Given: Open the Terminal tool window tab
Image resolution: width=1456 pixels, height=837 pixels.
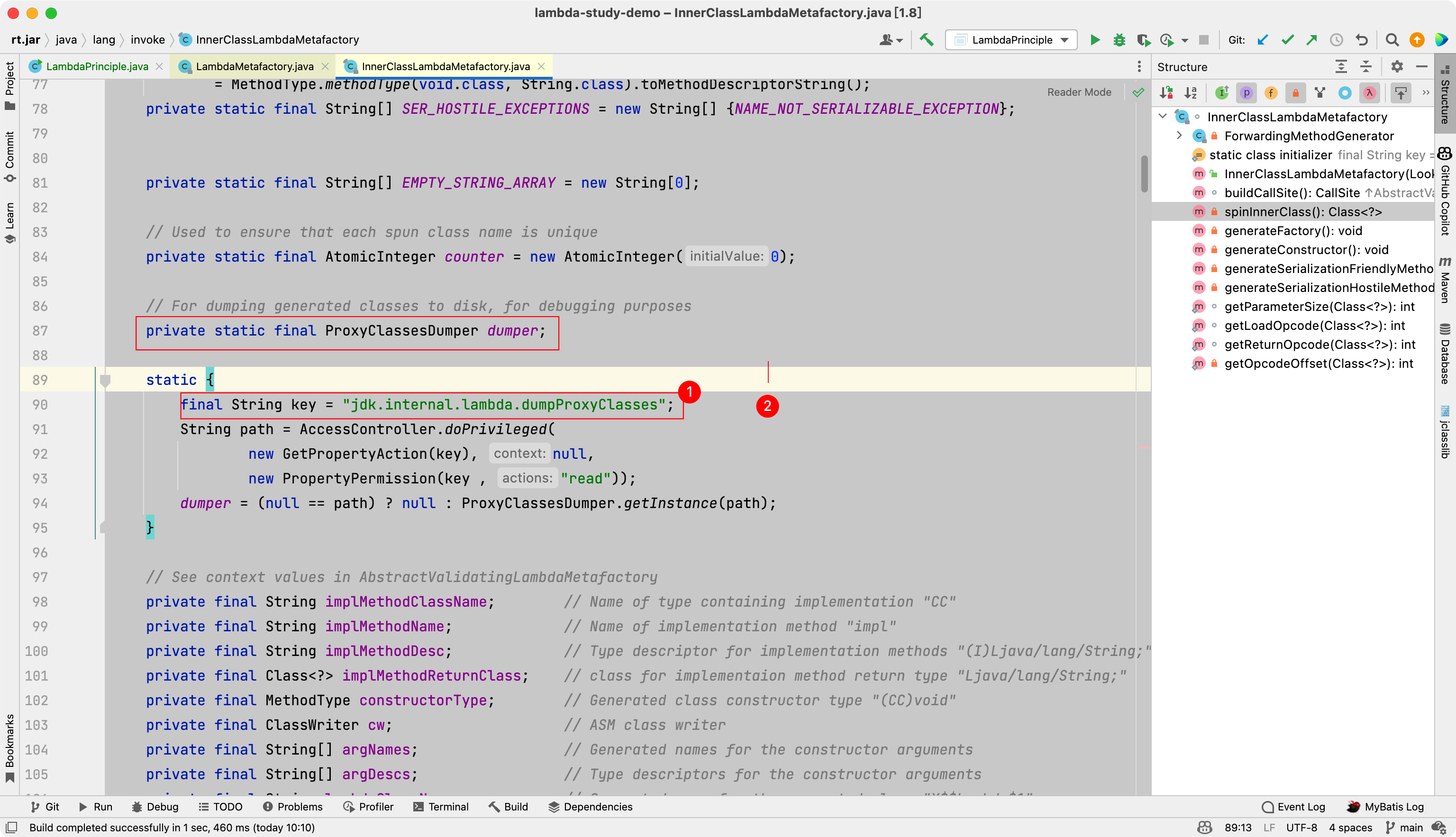Looking at the screenshot, I should (x=441, y=807).
